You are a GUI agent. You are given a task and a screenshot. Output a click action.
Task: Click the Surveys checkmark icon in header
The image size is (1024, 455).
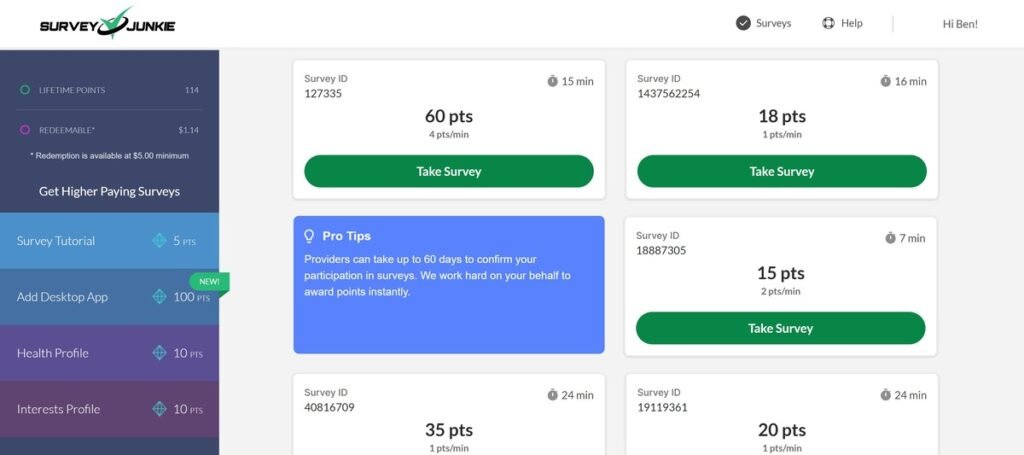pyautogui.click(x=743, y=23)
